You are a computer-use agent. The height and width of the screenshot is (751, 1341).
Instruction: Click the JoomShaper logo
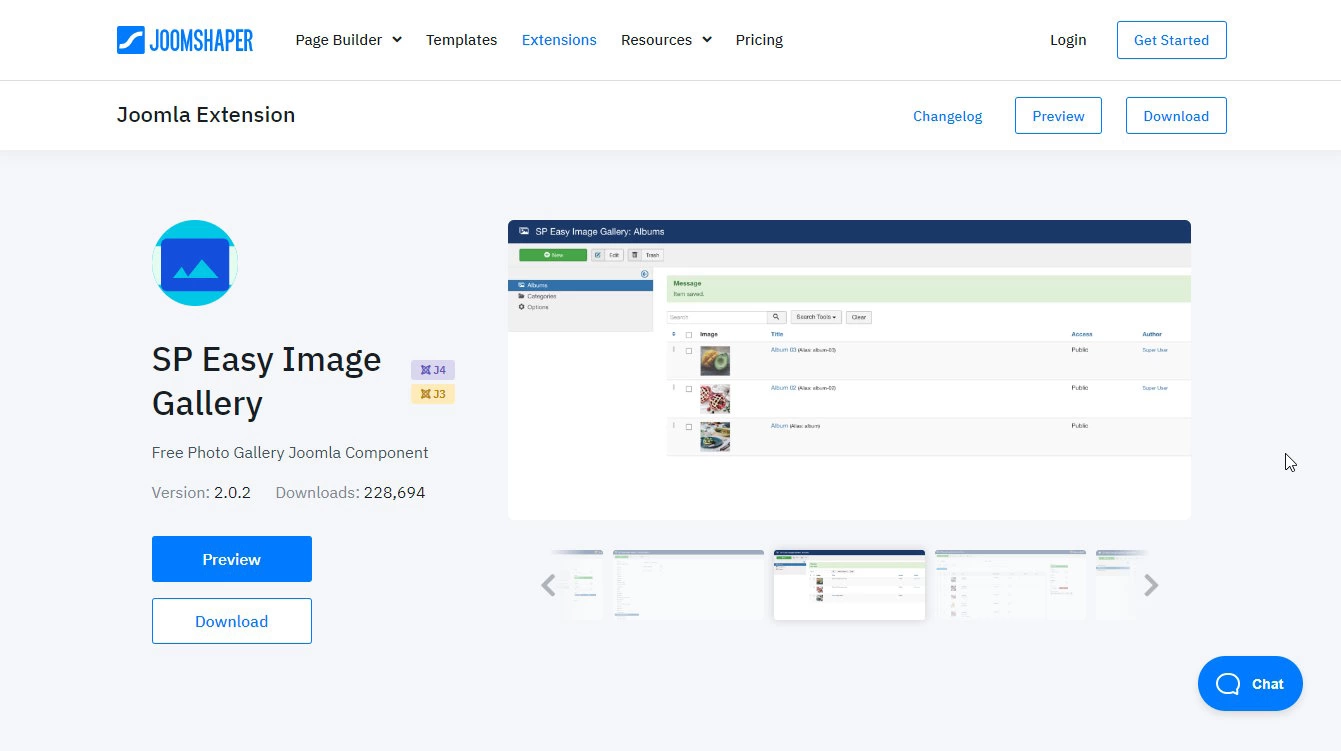[185, 40]
